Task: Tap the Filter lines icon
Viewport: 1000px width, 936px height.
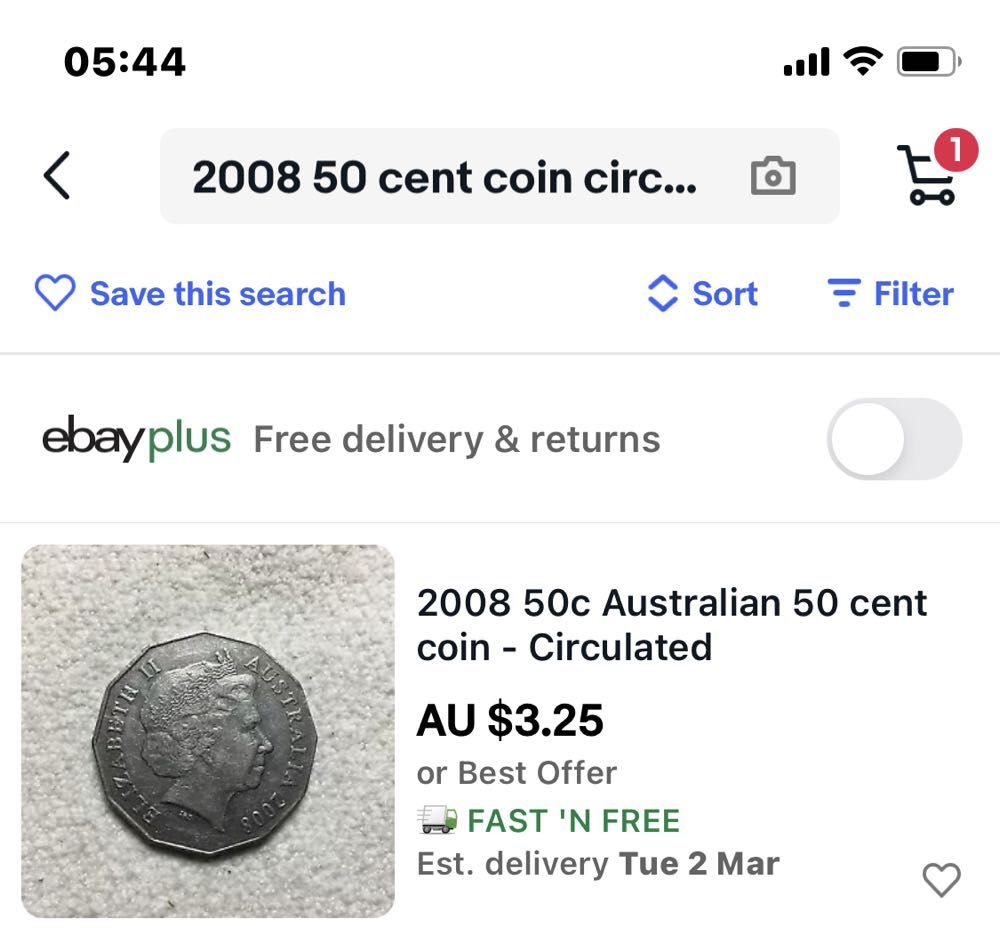Action: click(844, 294)
